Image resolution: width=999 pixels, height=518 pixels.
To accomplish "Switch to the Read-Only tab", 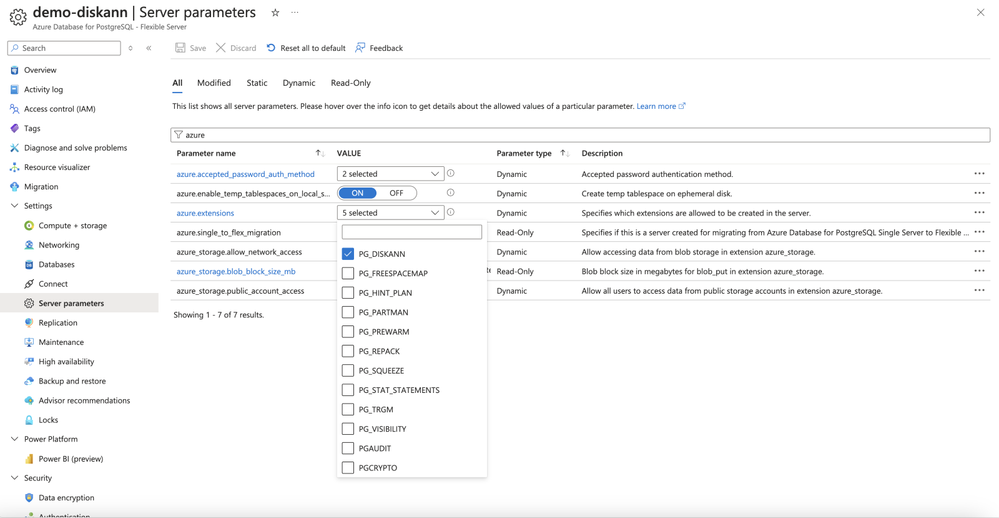I will tap(350, 83).
